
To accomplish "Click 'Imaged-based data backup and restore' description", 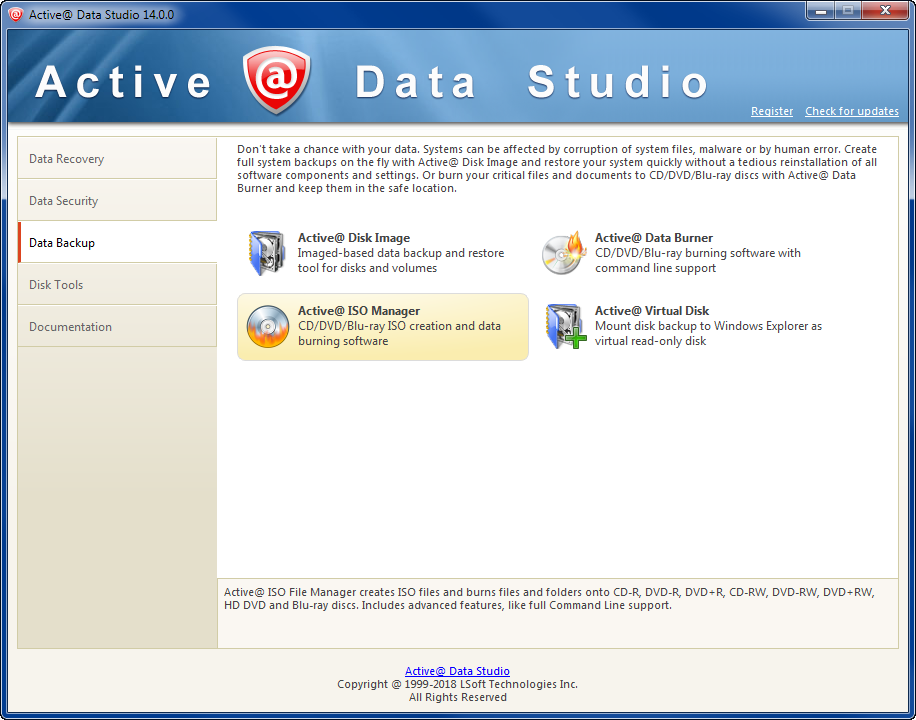I will (401, 253).
